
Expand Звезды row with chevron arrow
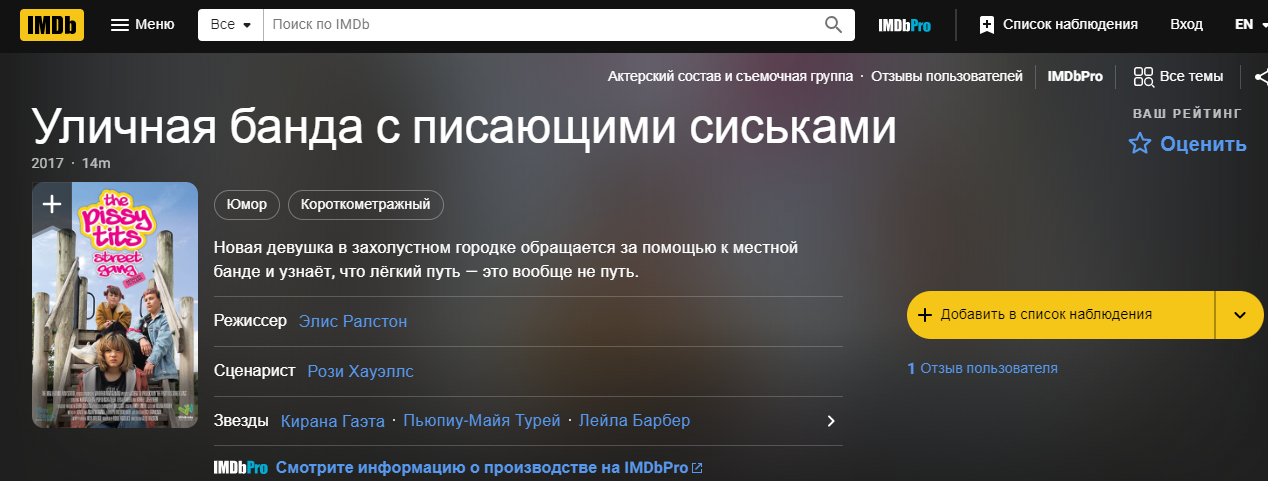pos(830,421)
